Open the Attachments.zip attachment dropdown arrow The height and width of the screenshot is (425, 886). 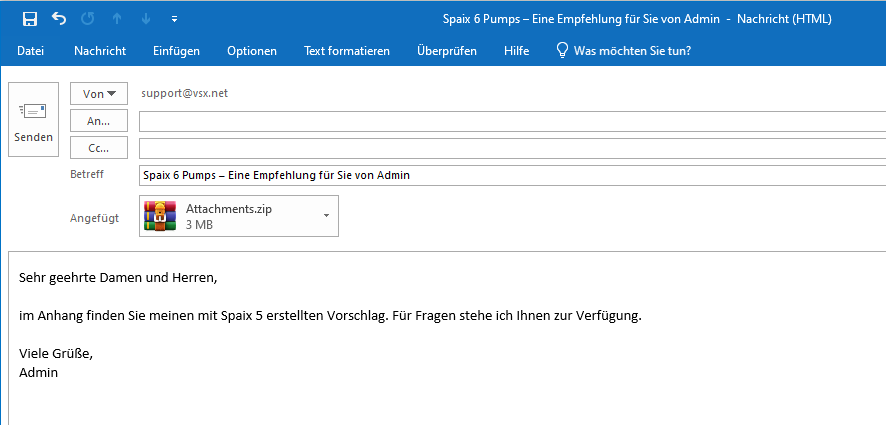pyautogui.click(x=326, y=216)
